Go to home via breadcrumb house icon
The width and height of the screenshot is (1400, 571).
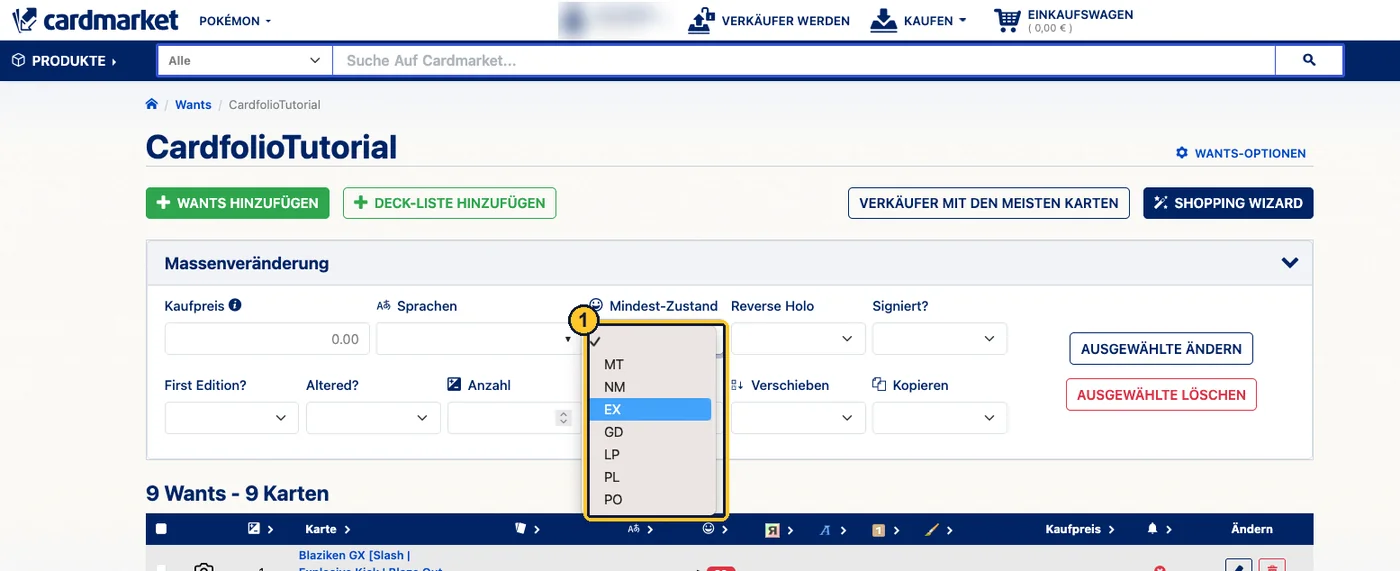tap(152, 104)
